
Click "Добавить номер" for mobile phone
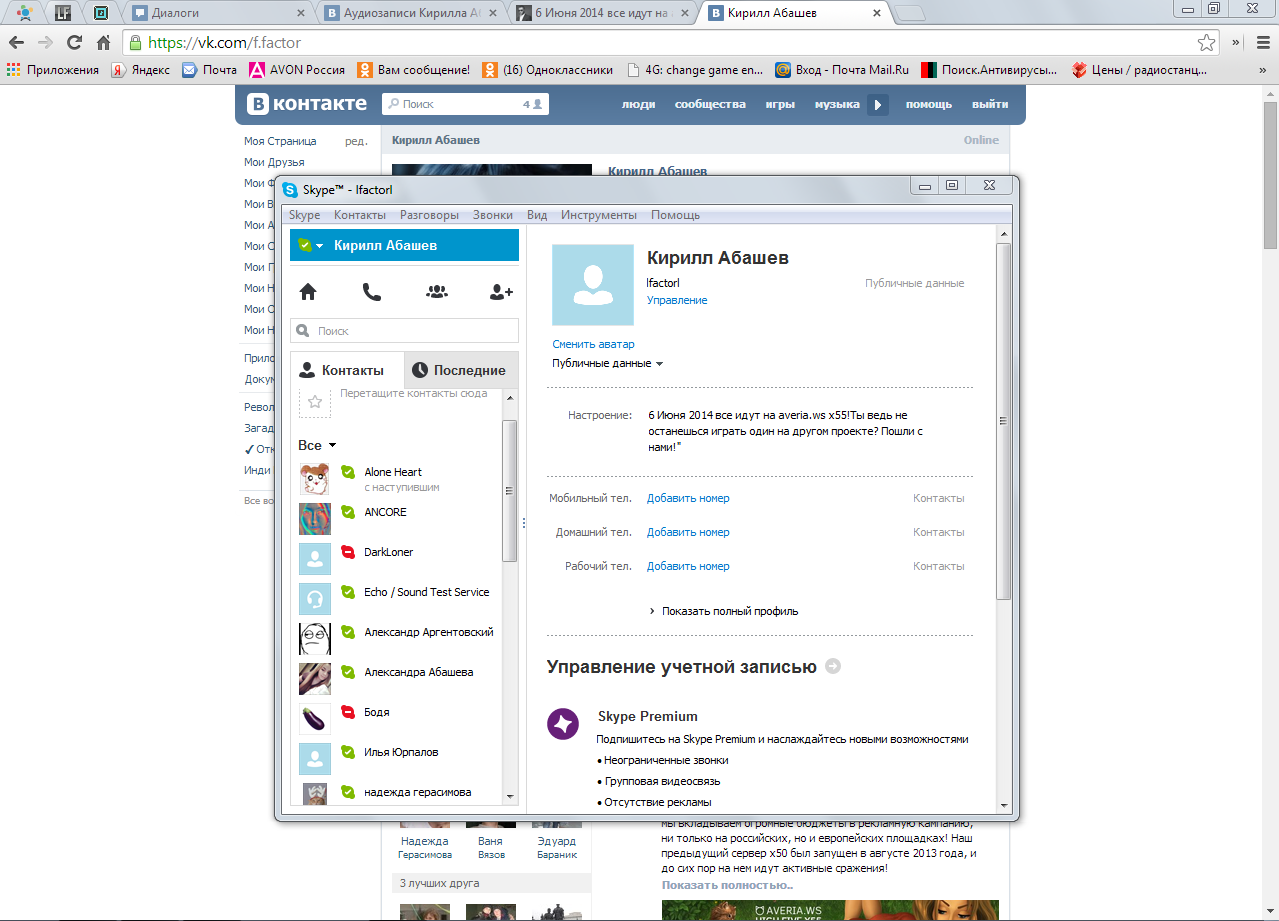pos(688,498)
